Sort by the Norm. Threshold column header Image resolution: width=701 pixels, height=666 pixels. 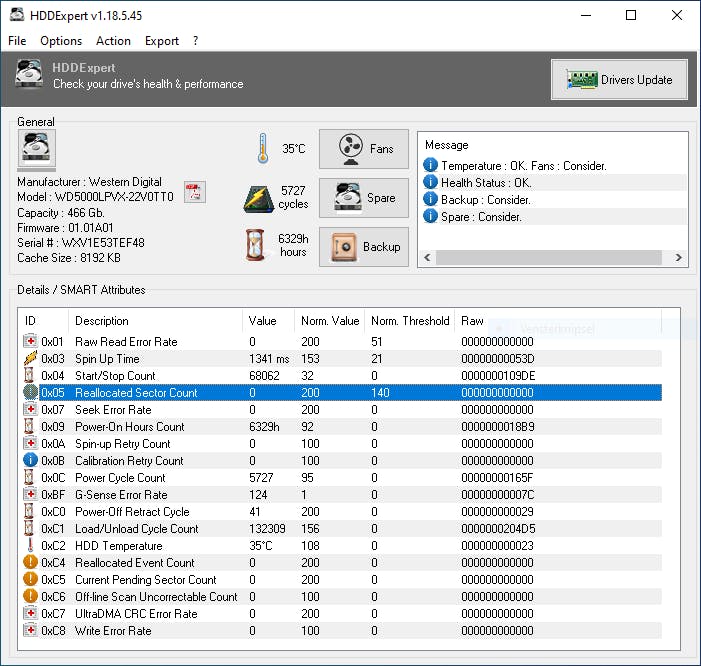pyautogui.click(x=409, y=321)
